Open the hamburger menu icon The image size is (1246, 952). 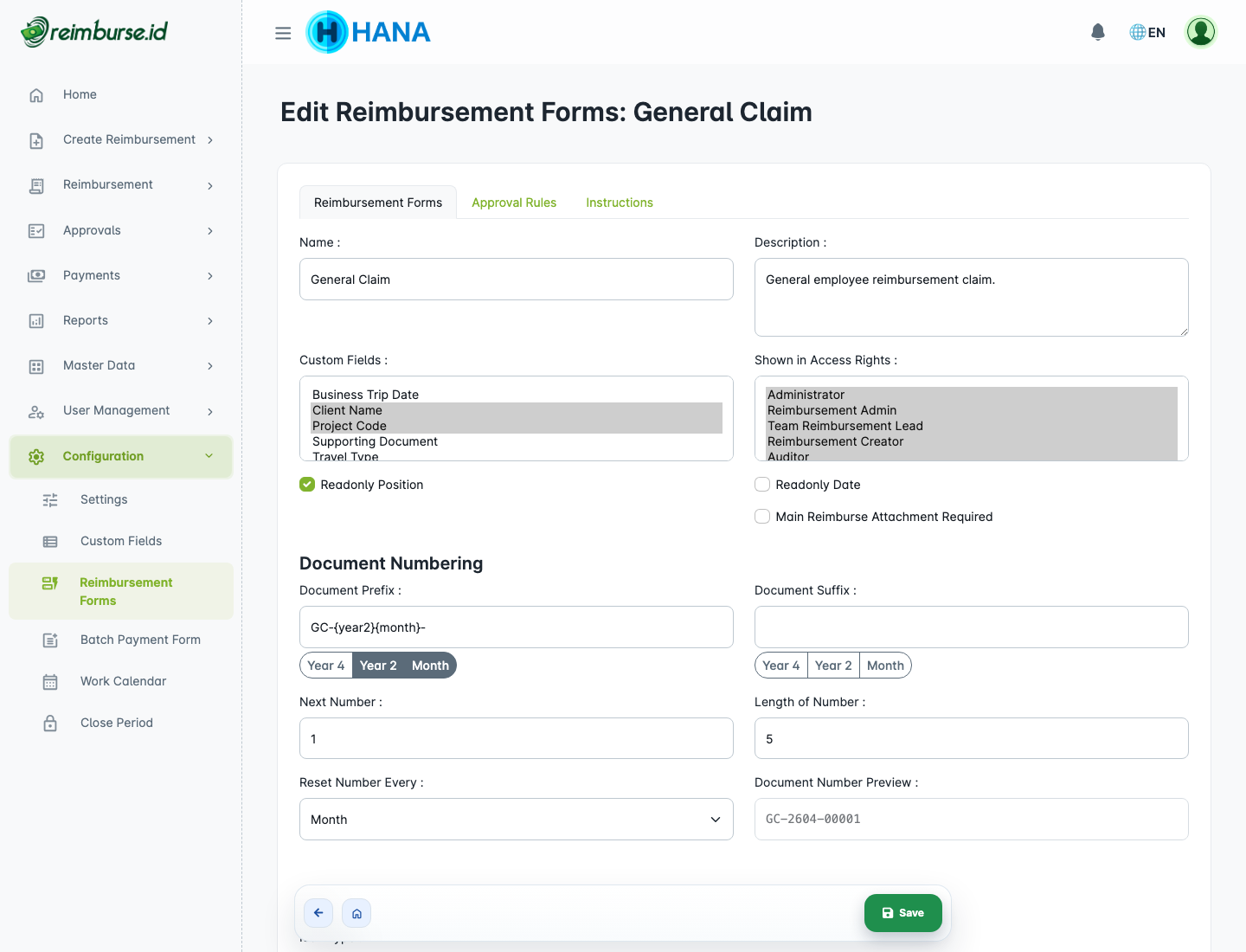283,33
